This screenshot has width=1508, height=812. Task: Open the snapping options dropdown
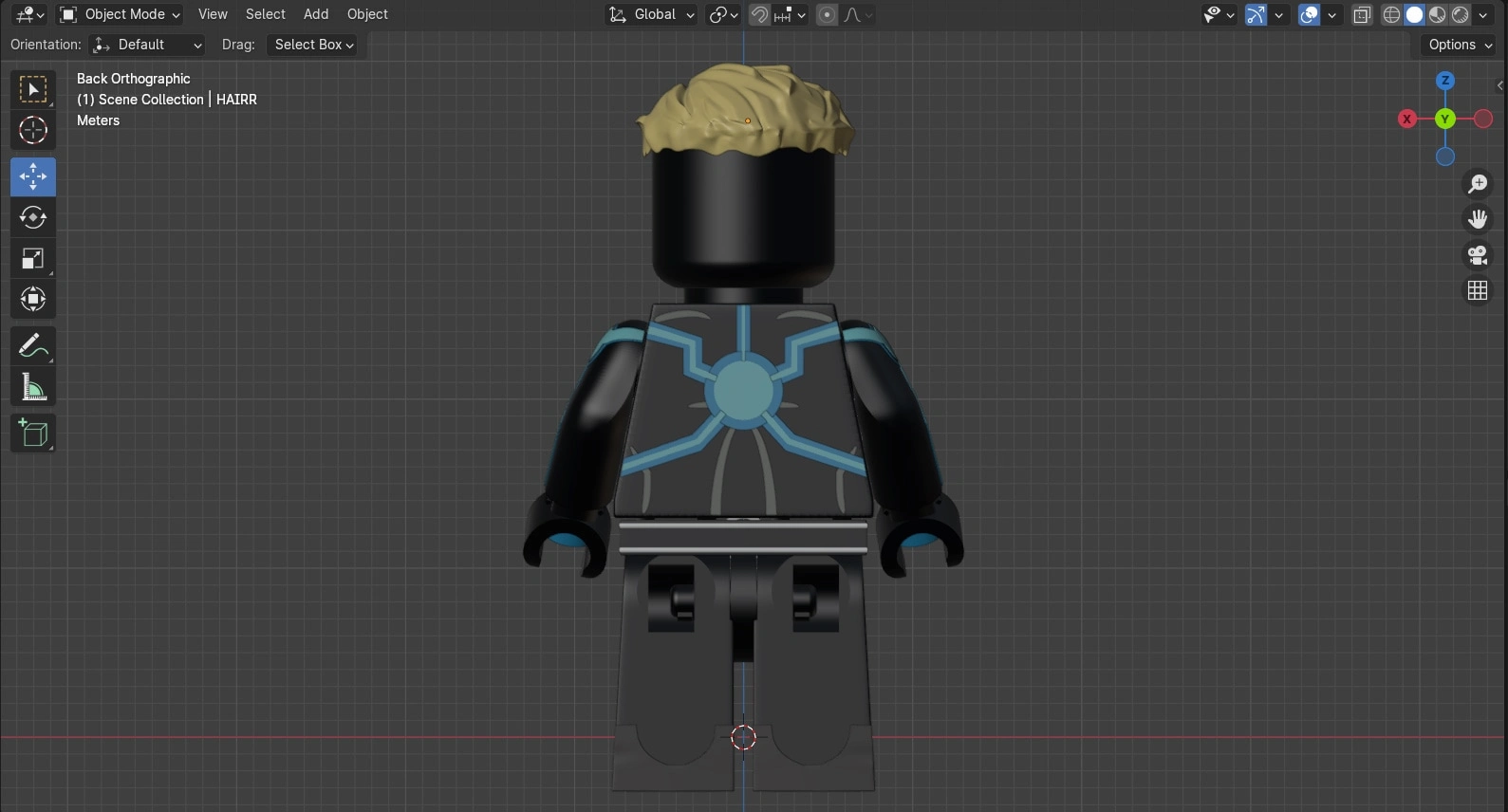[x=791, y=14]
